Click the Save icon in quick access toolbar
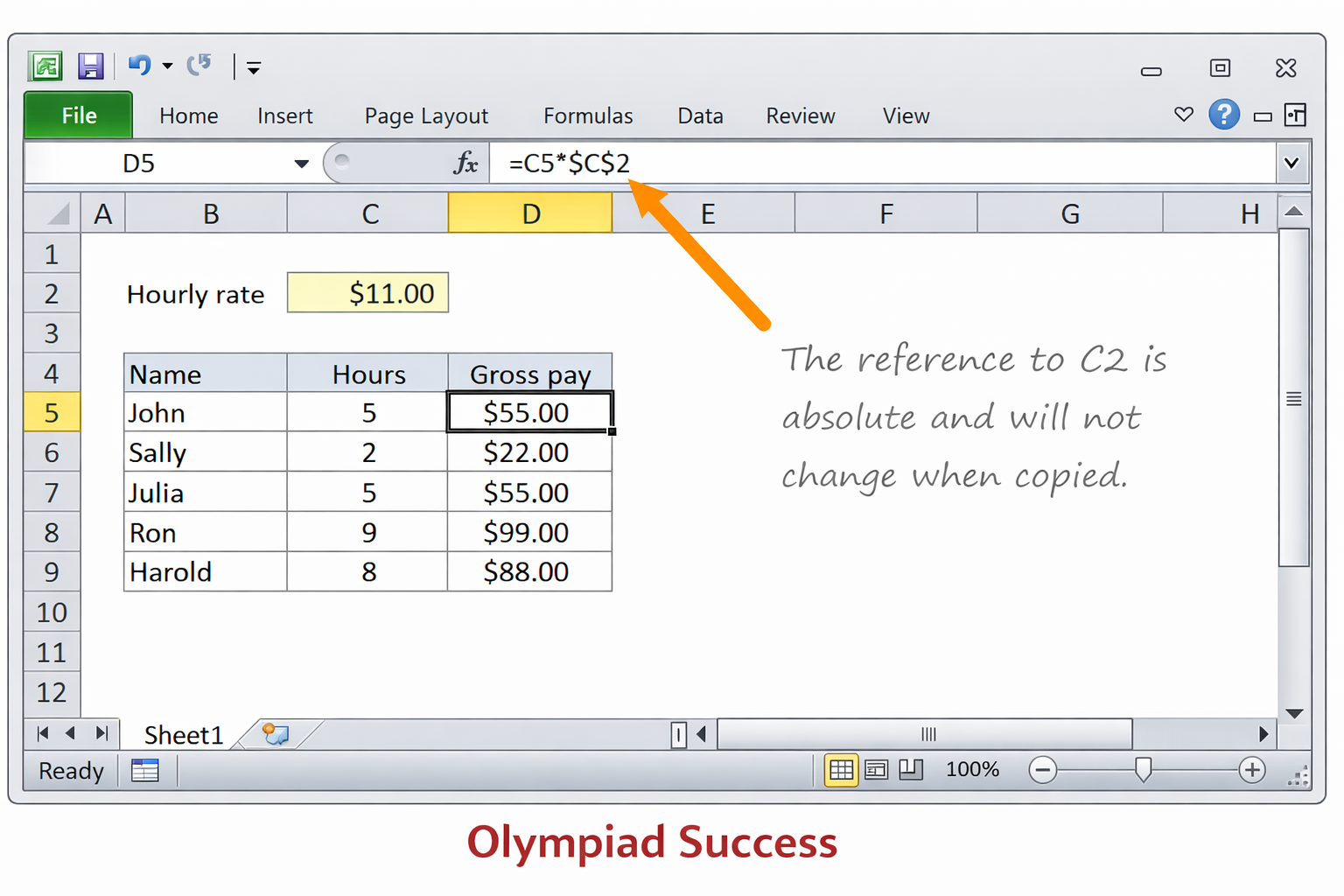 [90, 66]
